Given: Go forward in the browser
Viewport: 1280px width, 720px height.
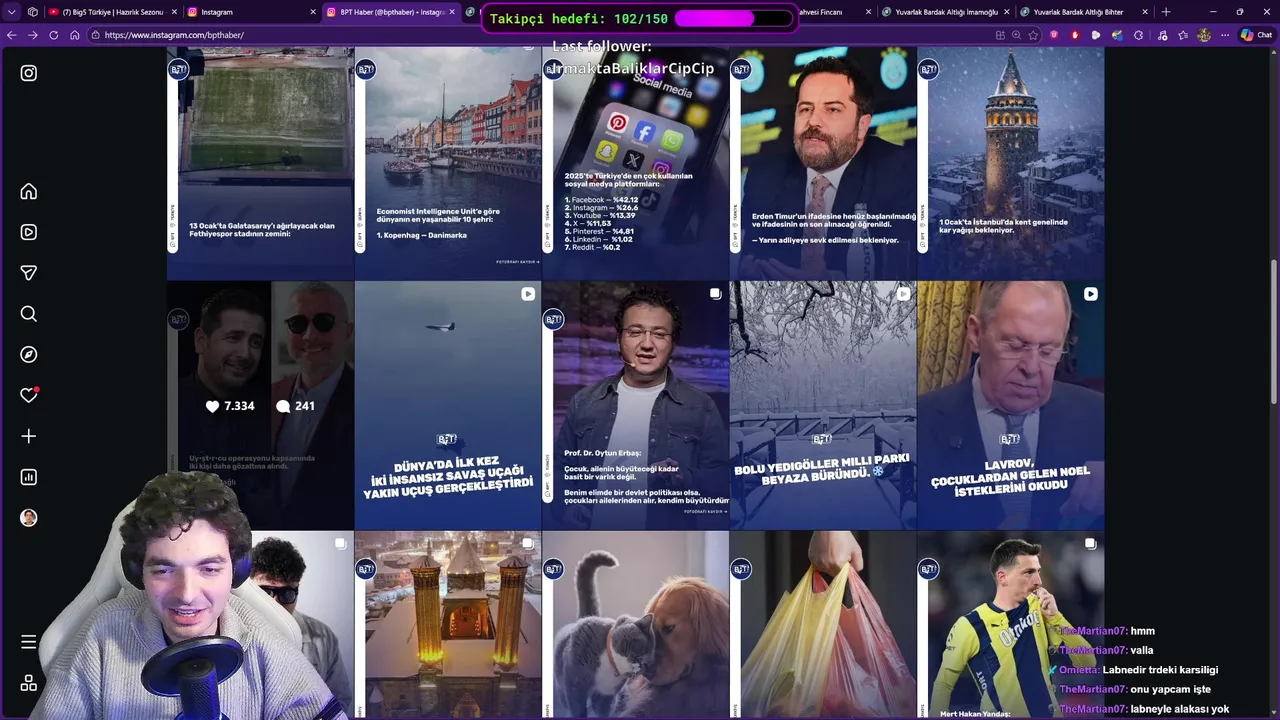Looking at the screenshot, I should click(33, 35).
